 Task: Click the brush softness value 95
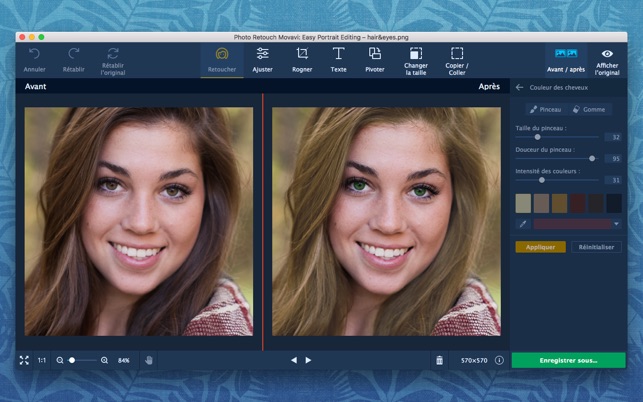click(x=613, y=158)
